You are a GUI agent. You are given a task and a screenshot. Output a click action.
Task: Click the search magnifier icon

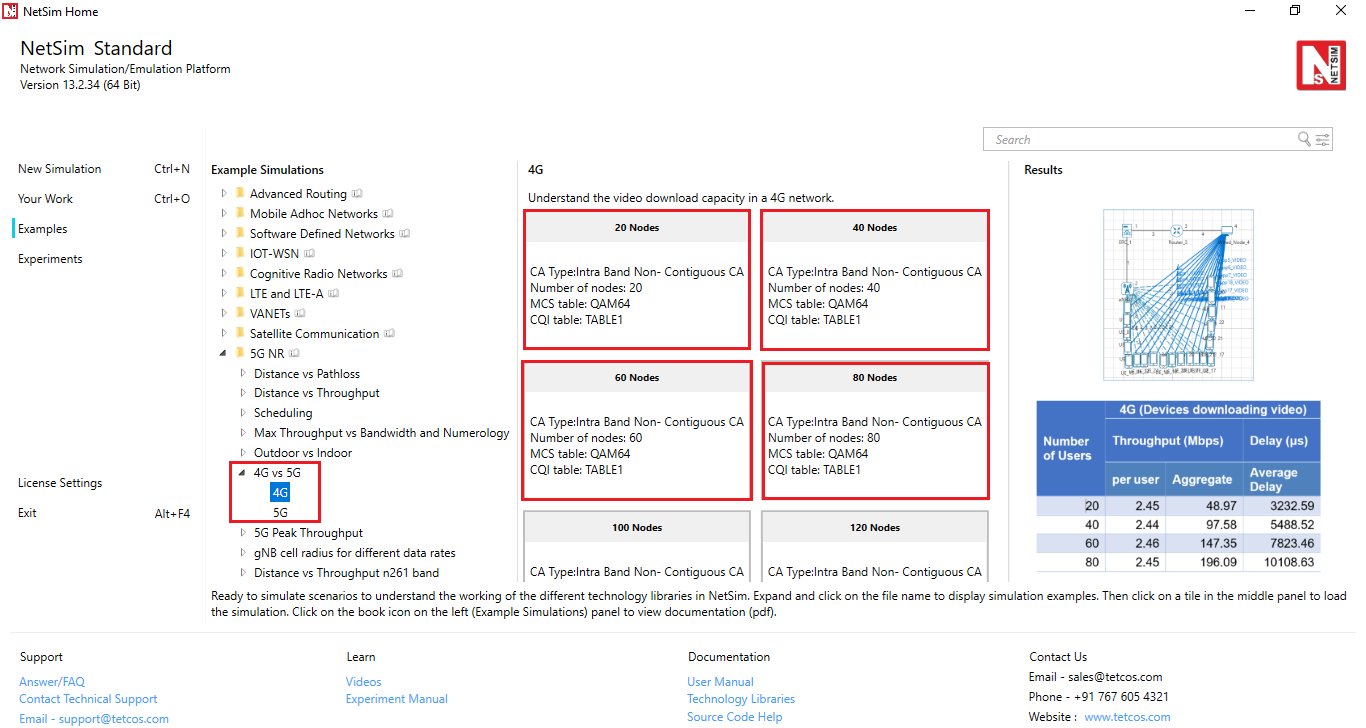[x=1304, y=140]
